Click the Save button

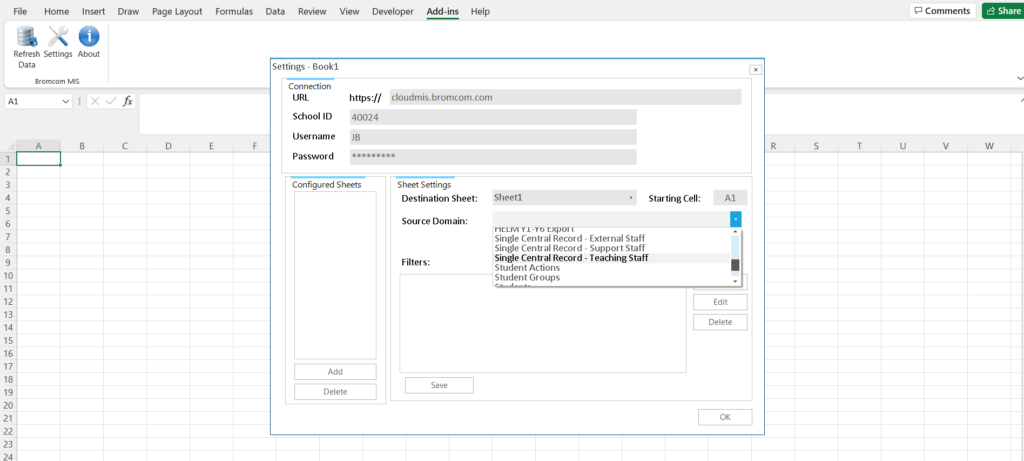coord(439,385)
